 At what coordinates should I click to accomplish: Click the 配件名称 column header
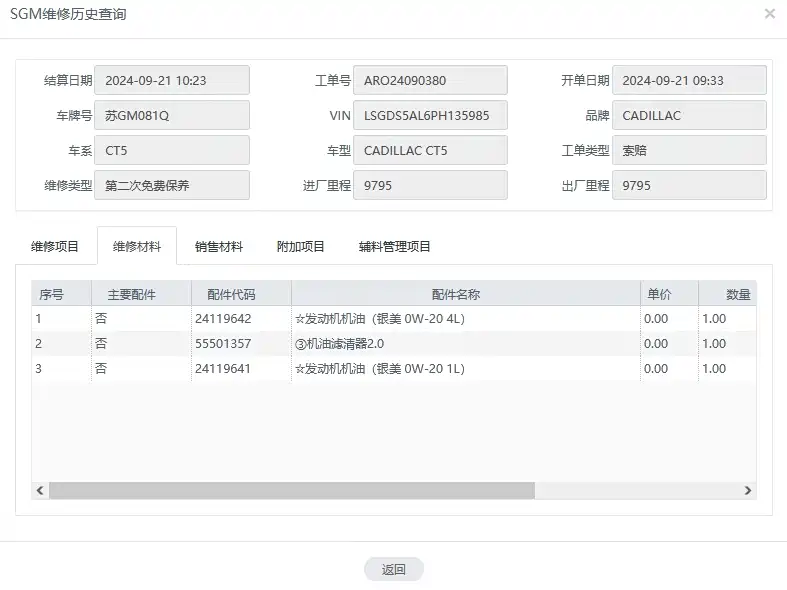[466, 294]
